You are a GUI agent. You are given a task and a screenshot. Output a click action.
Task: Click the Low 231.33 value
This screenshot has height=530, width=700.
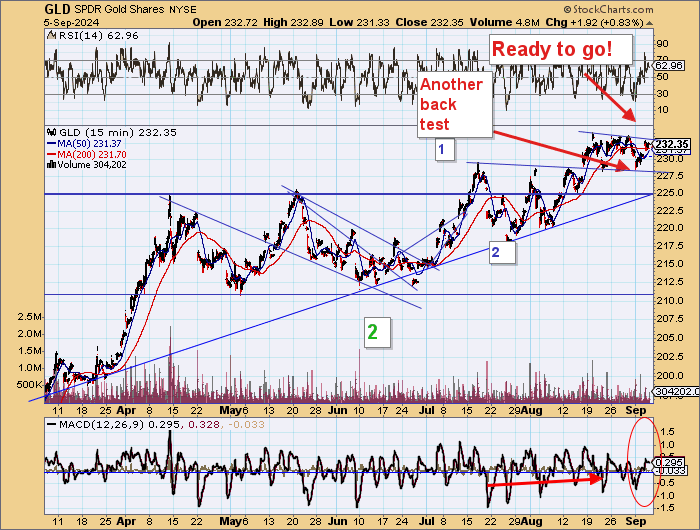click(x=359, y=22)
